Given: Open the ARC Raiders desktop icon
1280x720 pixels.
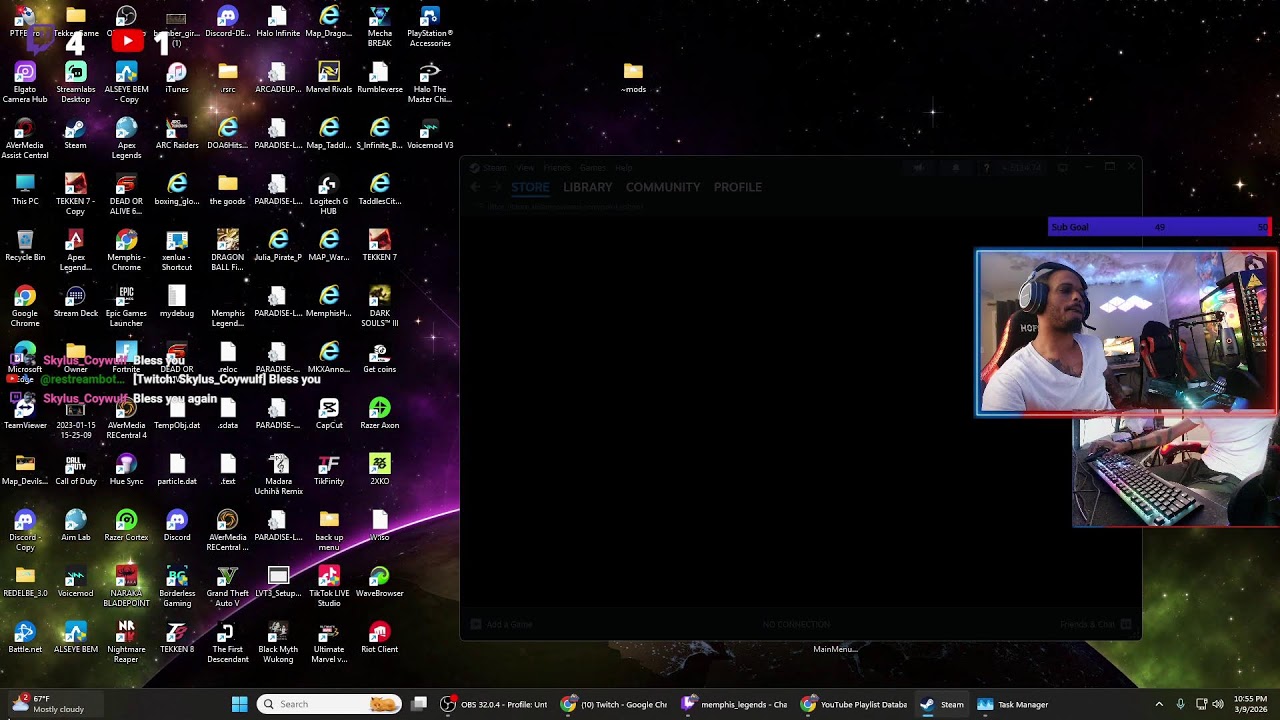Looking at the screenshot, I should click(177, 134).
